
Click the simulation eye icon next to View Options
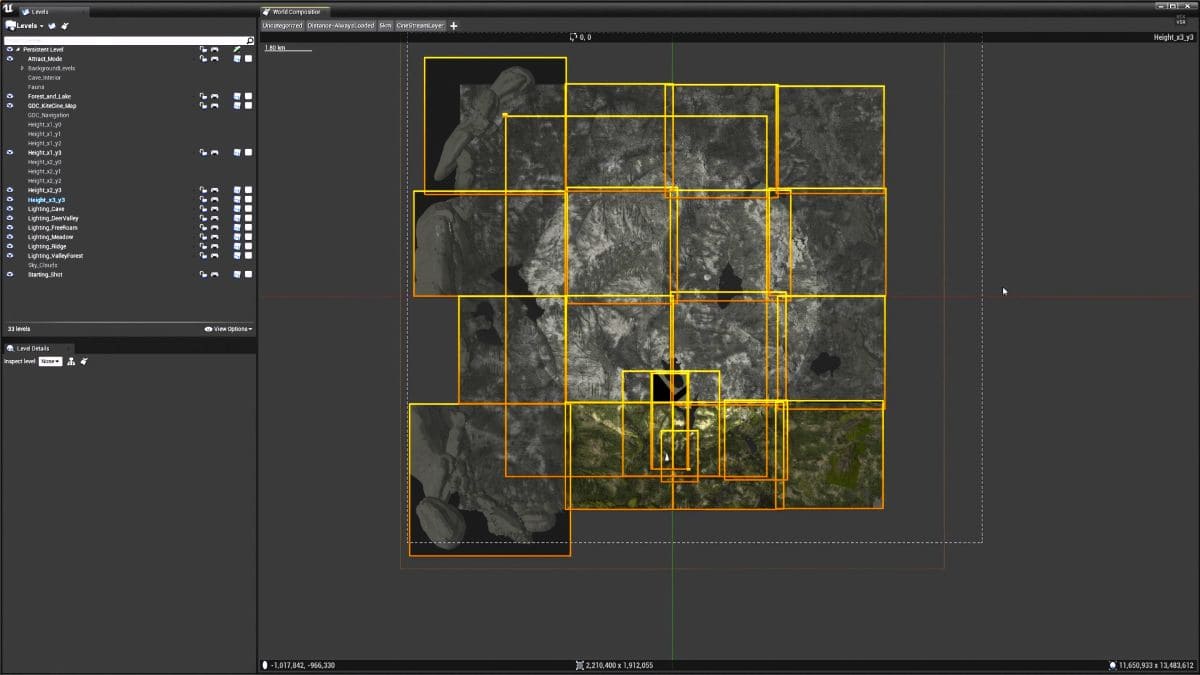(x=207, y=330)
